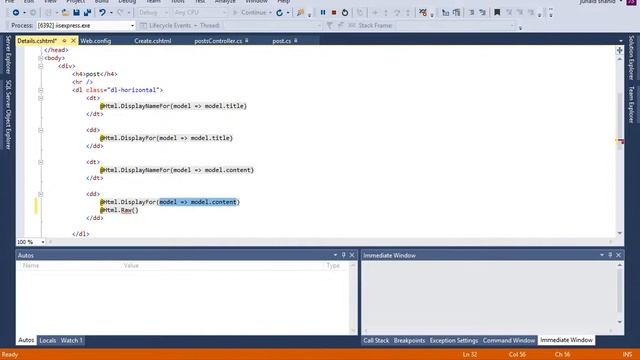
Task: Select the Autos tab
Action: [x=26, y=340]
